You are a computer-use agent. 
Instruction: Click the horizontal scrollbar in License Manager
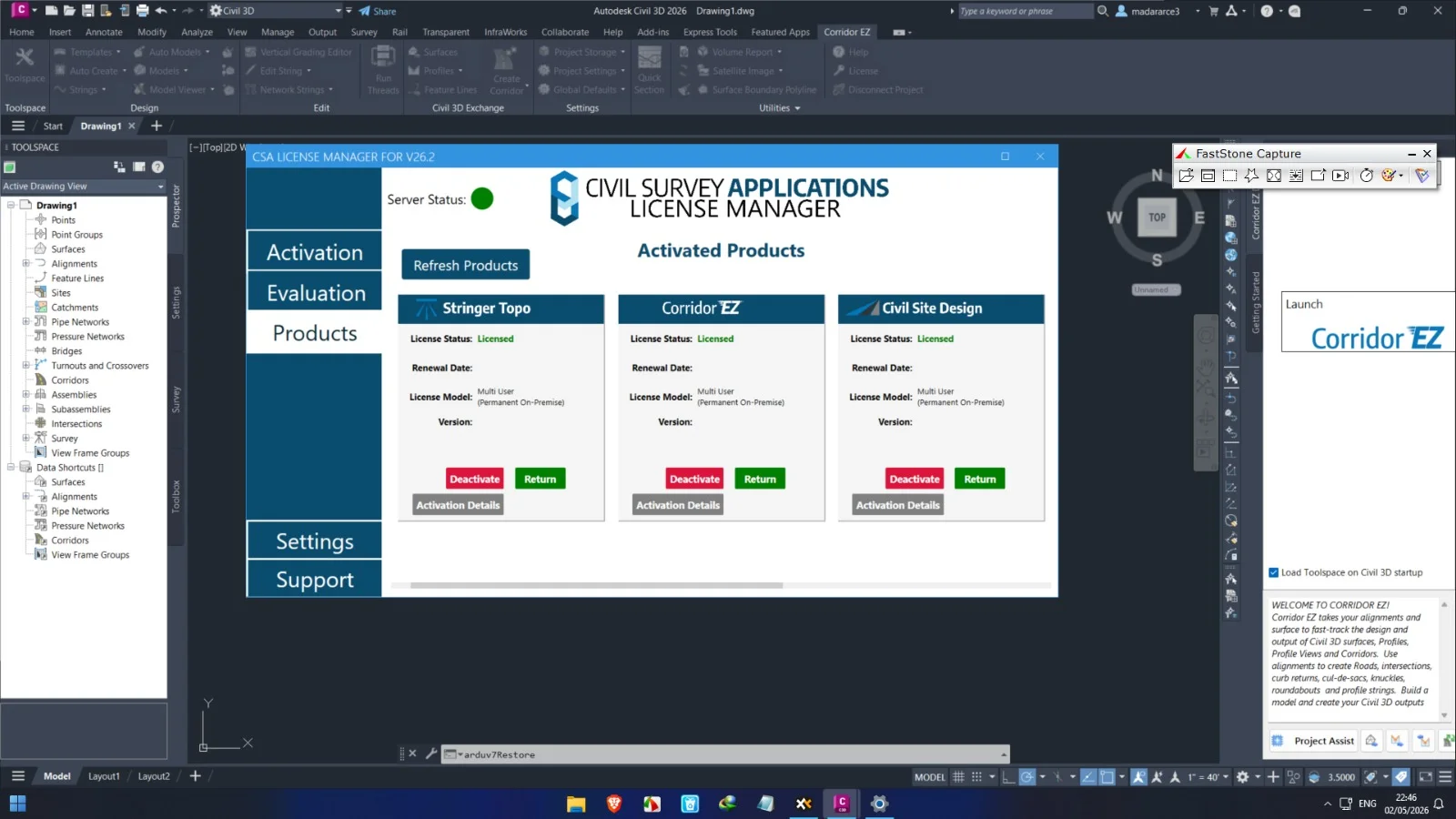pyautogui.click(x=596, y=585)
